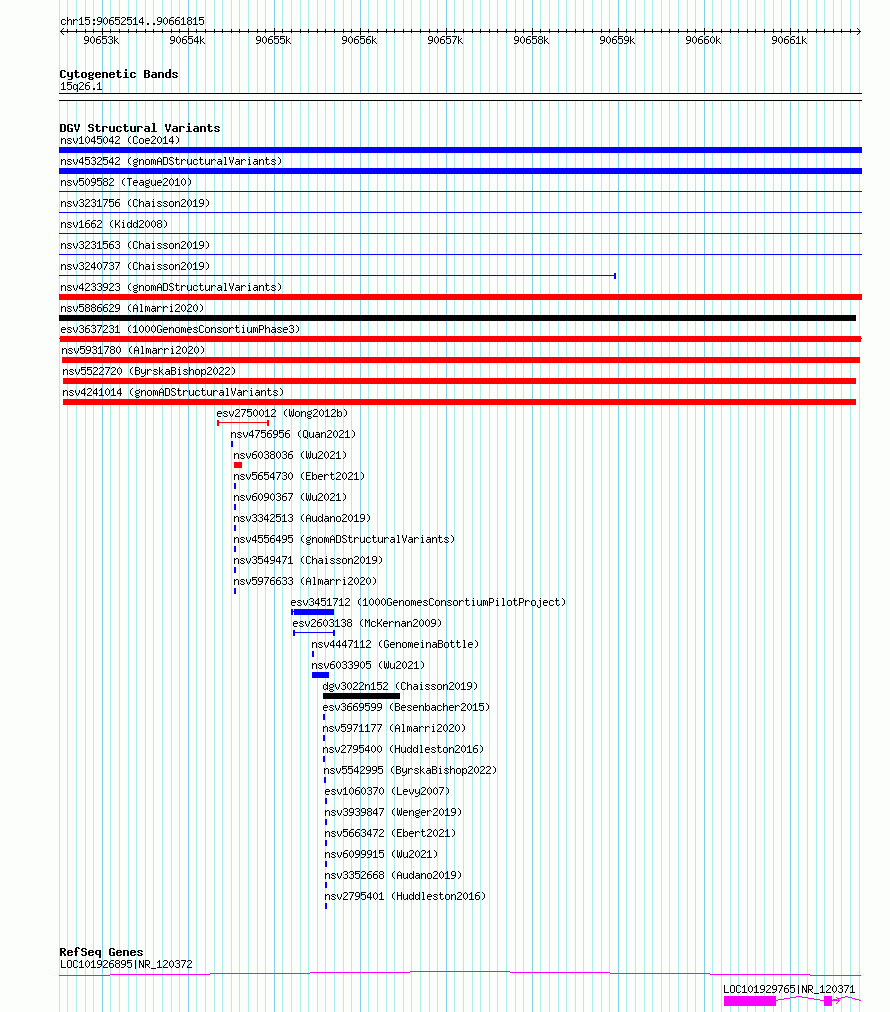Open nsv3939847 (Wenger2019) label

[393, 812]
